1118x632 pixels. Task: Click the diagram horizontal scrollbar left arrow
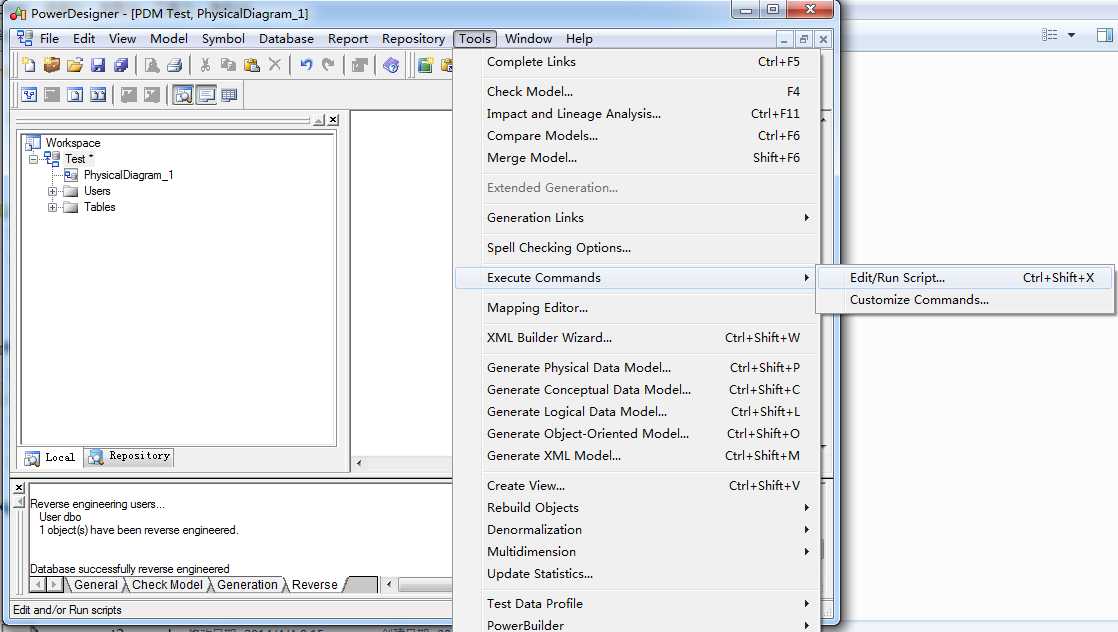coord(359,463)
